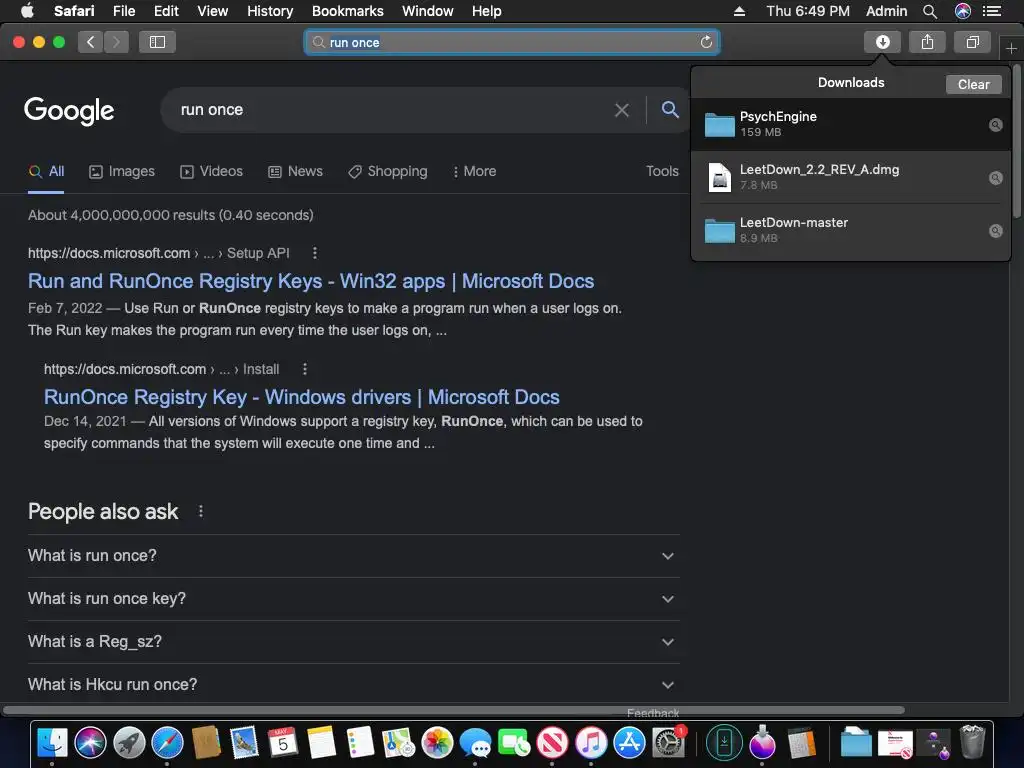
Task: Submit search with the Google magnifier icon
Action: pos(670,109)
